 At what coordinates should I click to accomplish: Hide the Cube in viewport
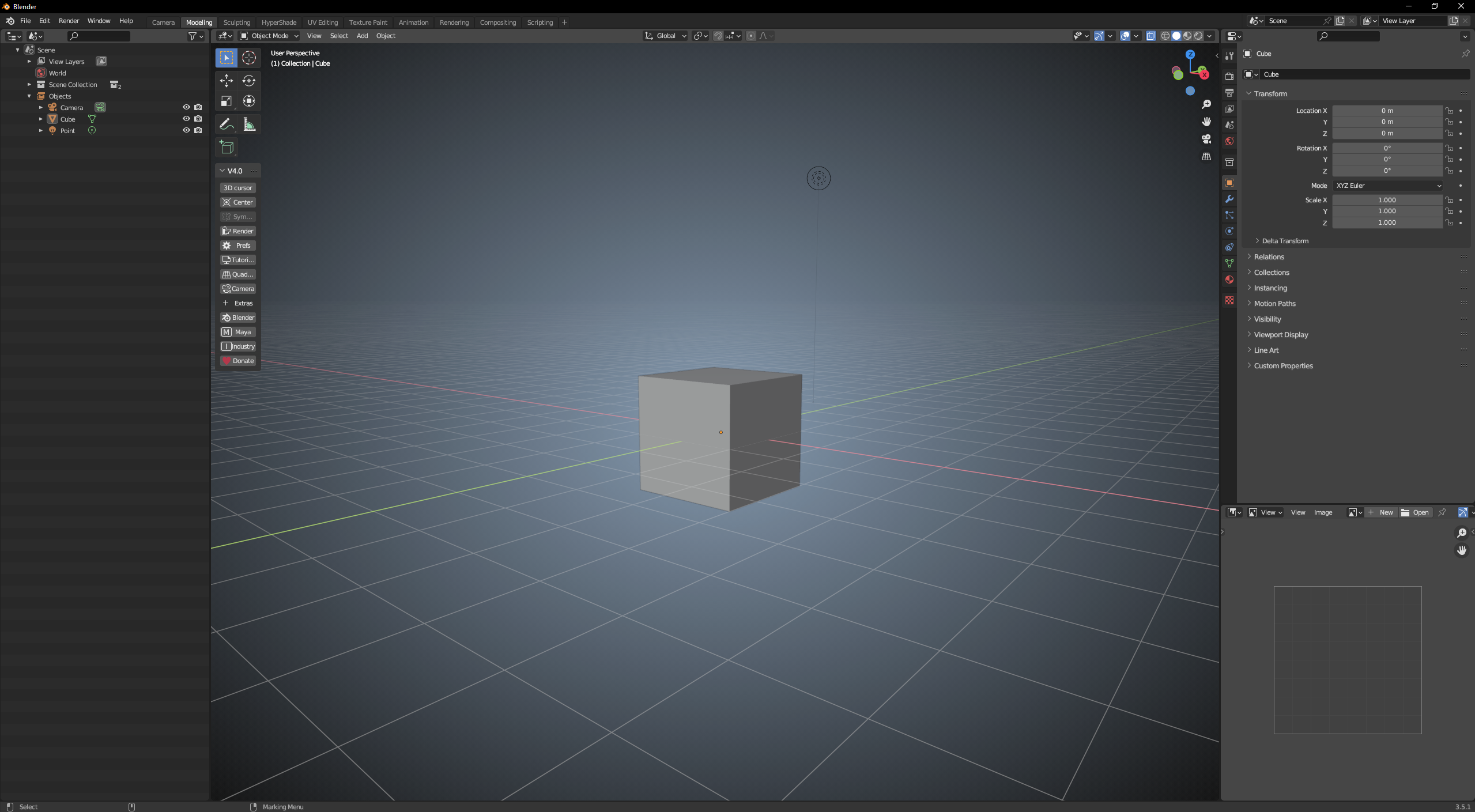tap(186, 119)
